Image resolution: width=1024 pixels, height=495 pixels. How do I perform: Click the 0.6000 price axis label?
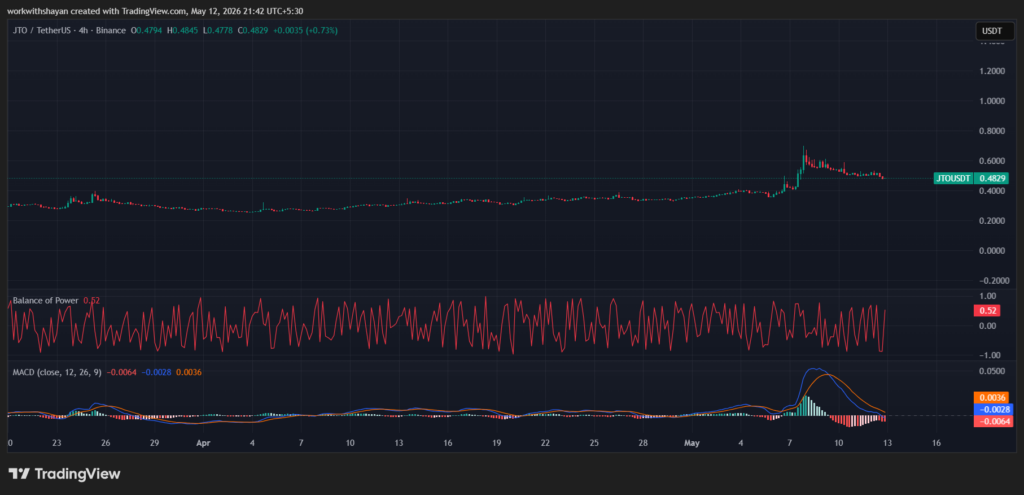click(991, 161)
